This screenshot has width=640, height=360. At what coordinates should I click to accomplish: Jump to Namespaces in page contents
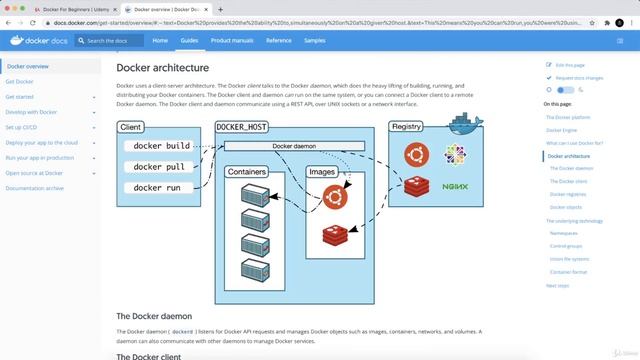pos(564,233)
